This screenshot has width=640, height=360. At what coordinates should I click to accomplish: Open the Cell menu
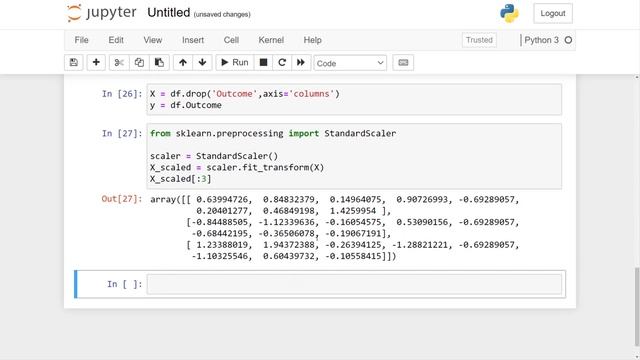[231, 40]
